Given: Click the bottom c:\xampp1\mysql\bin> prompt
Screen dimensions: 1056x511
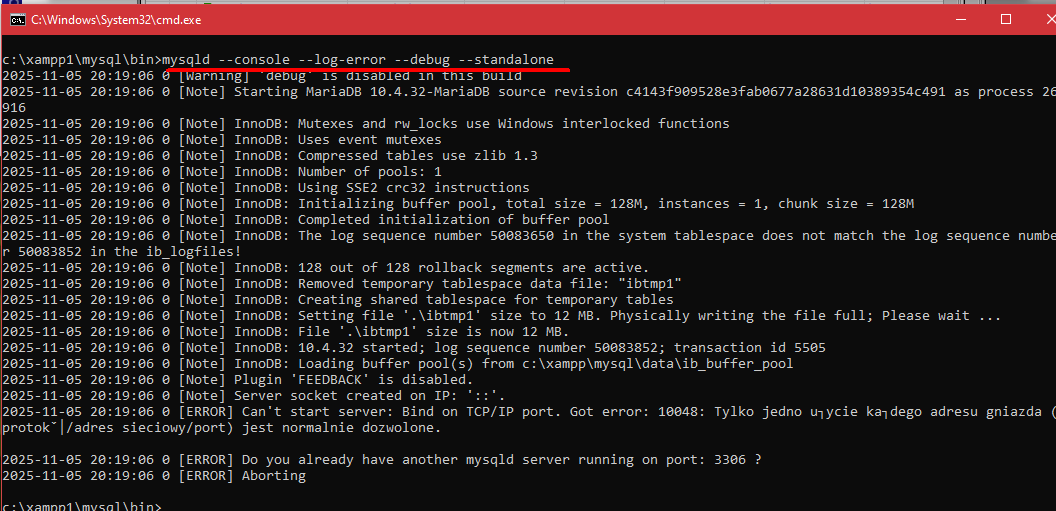Looking at the screenshot, I should [x=80, y=507].
